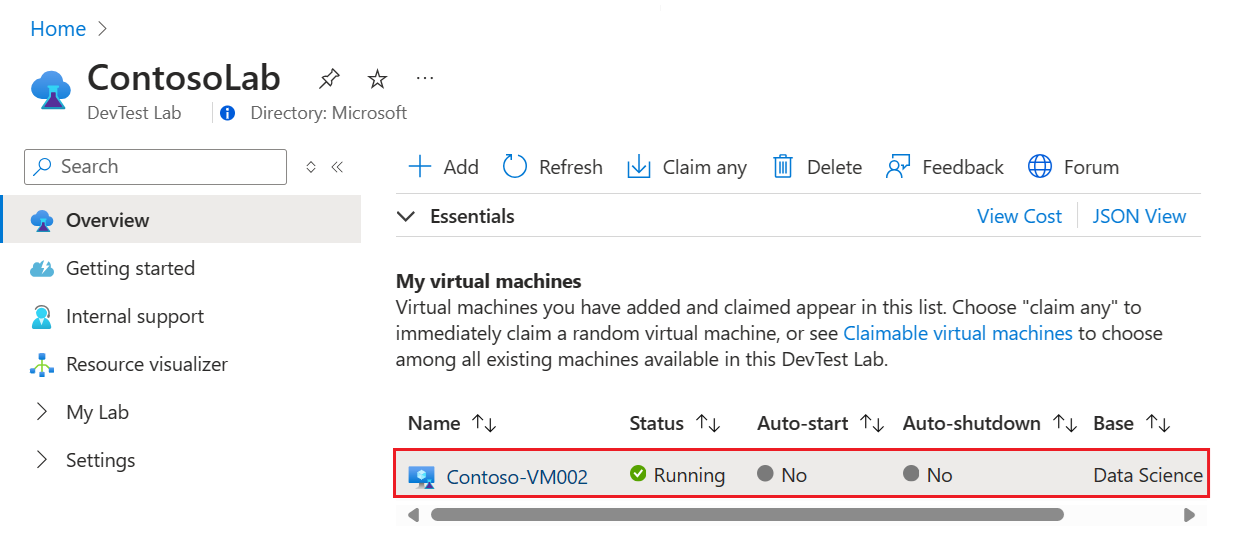Open the more options ellipsis menu
Image resolution: width=1235 pixels, height=548 pixels.
tap(425, 78)
